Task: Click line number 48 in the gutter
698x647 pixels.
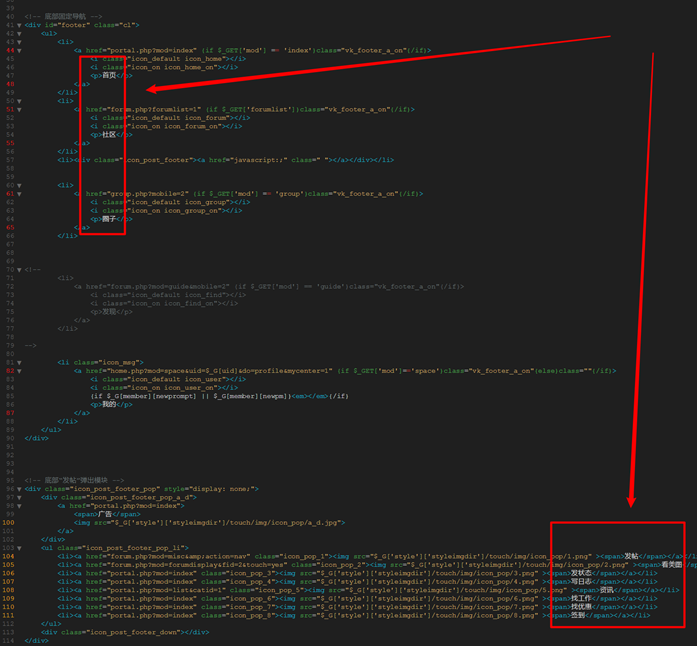Action: 10,84
